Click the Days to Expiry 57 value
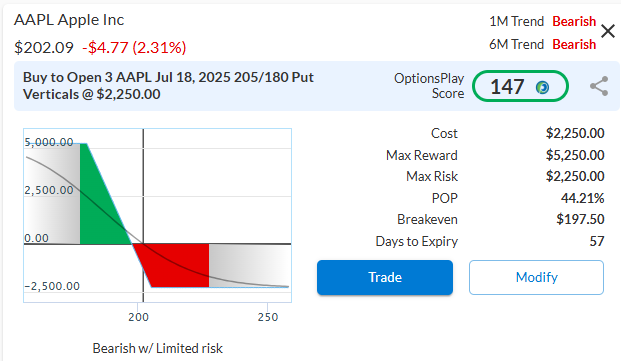This screenshot has width=621, height=361. click(x=597, y=241)
